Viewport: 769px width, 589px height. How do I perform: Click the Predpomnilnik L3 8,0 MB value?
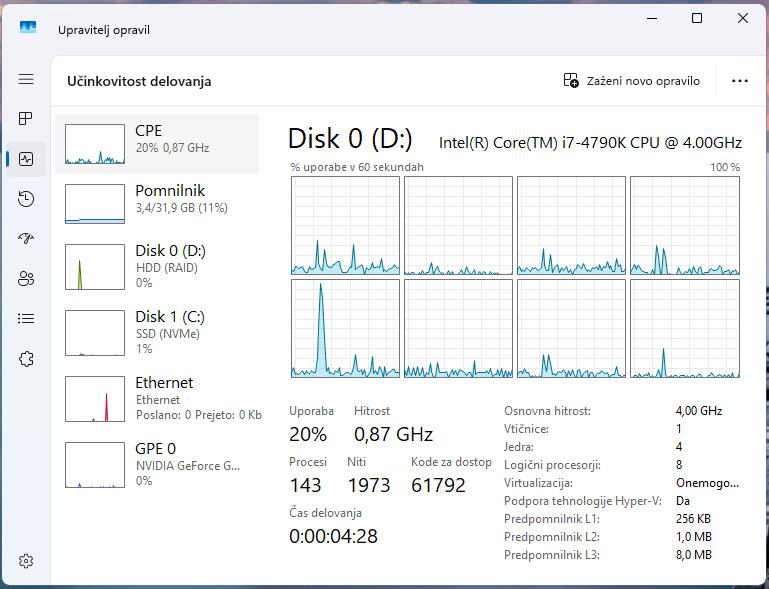coord(693,555)
